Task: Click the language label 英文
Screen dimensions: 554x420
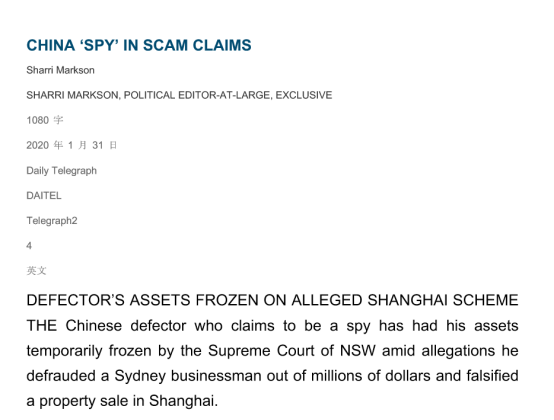Action: point(36,271)
